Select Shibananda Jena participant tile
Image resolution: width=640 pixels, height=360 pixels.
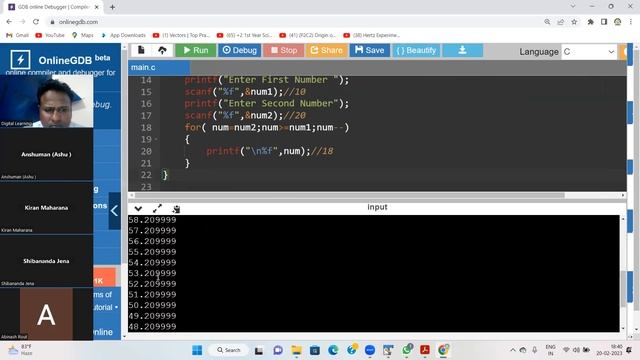pyautogui.click(x=47, y=261)
